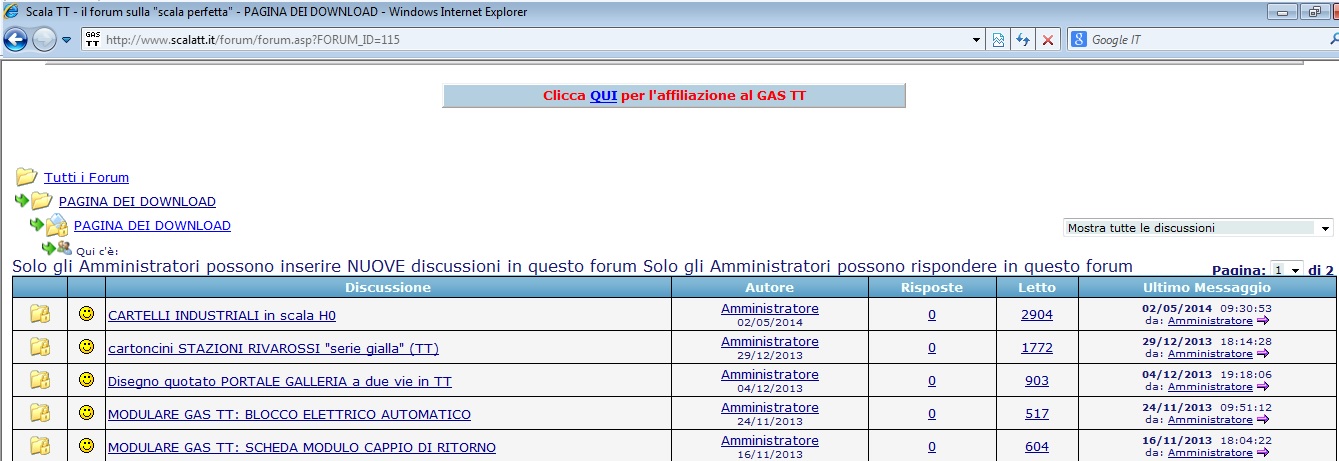Open the Tutti i Forum link

coord(86,177)
